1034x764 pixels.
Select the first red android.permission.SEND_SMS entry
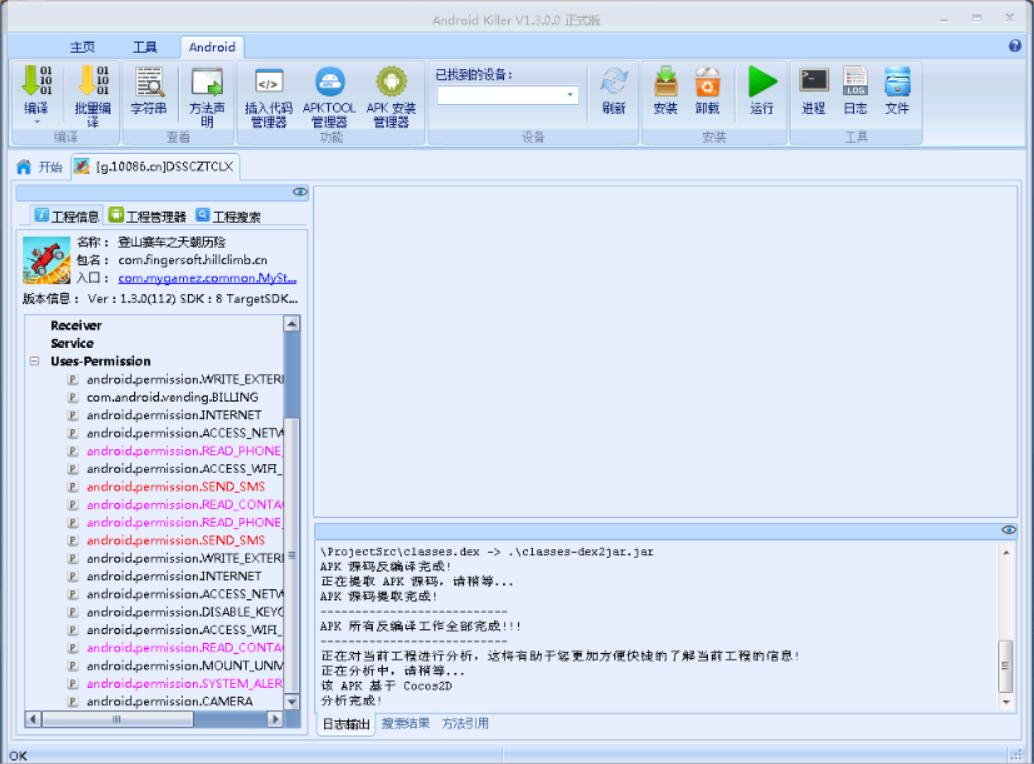pyautogui.click(x=175, y=486)
